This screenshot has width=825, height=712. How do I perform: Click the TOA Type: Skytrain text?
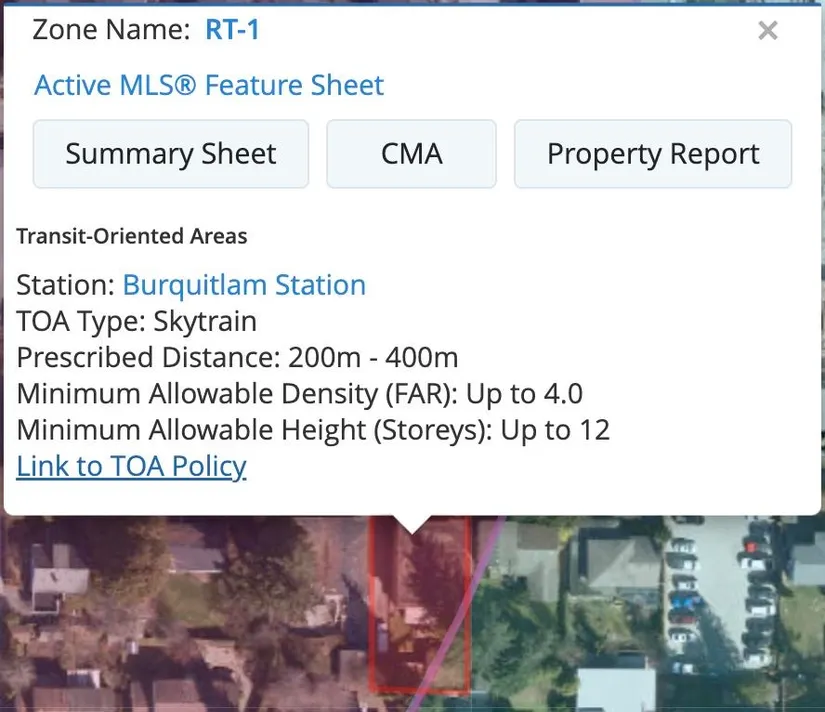(x=137, y=321)
